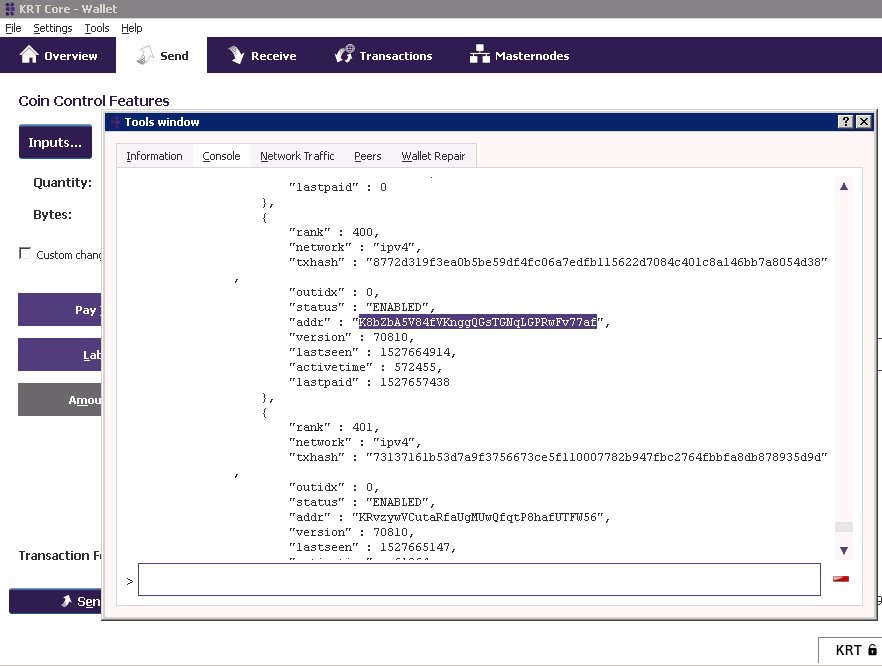The width and height of the screenshot is (882, 666).
Task: Open the Peers tab
Action: click(367, 156)
